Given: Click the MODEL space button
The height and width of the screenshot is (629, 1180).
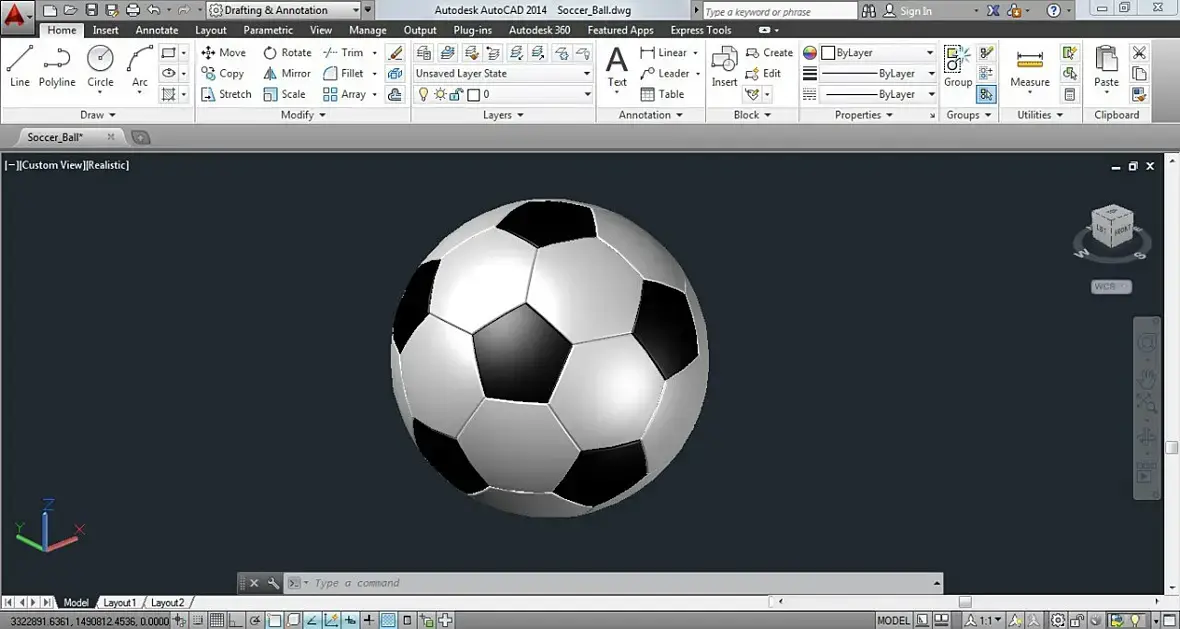Looking at the screenshot, I should point(893,621).
